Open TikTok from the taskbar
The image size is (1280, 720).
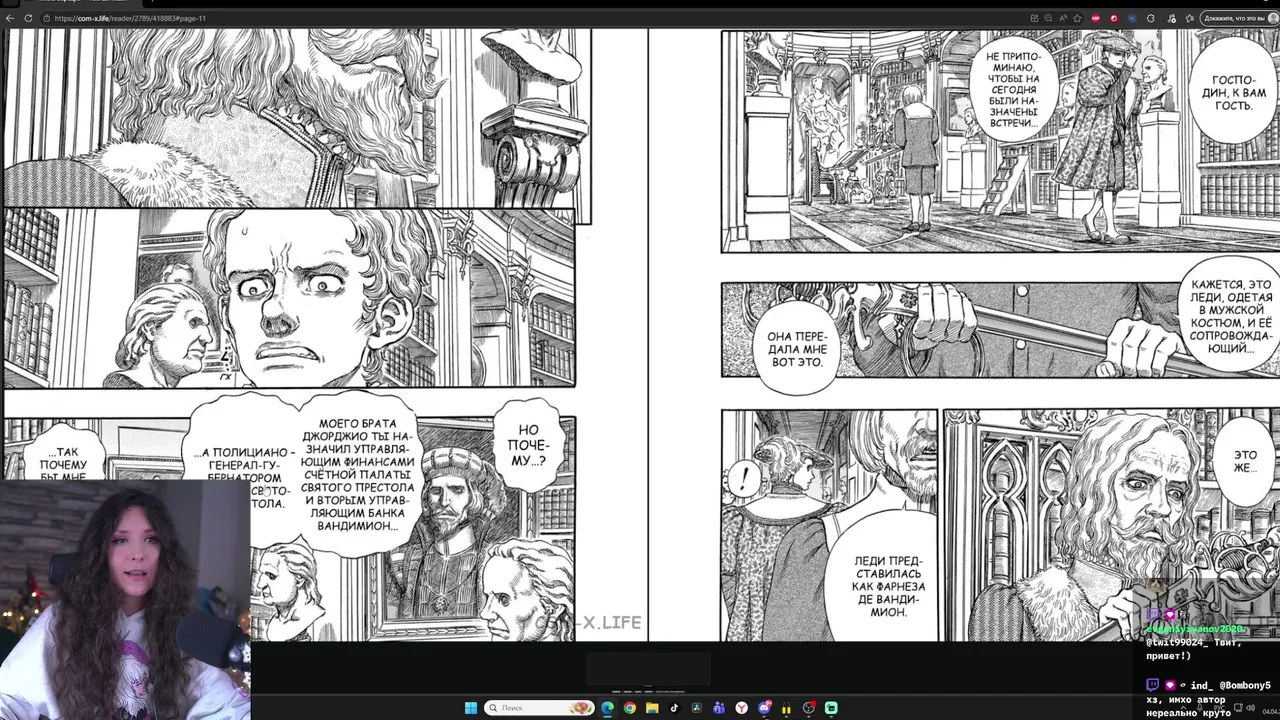674,708
